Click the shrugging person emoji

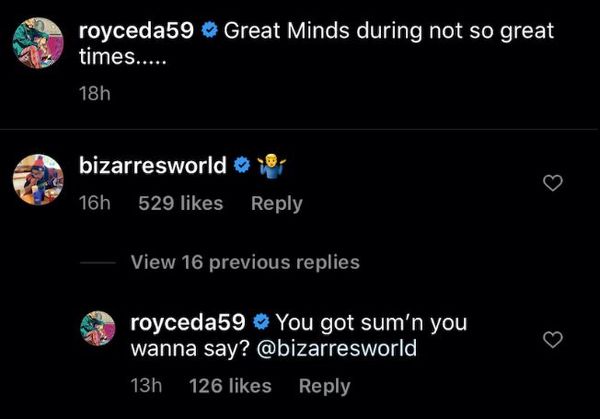click(x=272, y=165)
